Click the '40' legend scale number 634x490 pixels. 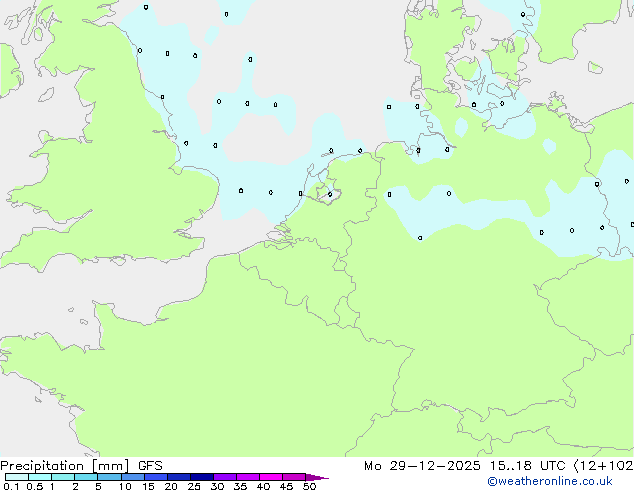263,486
